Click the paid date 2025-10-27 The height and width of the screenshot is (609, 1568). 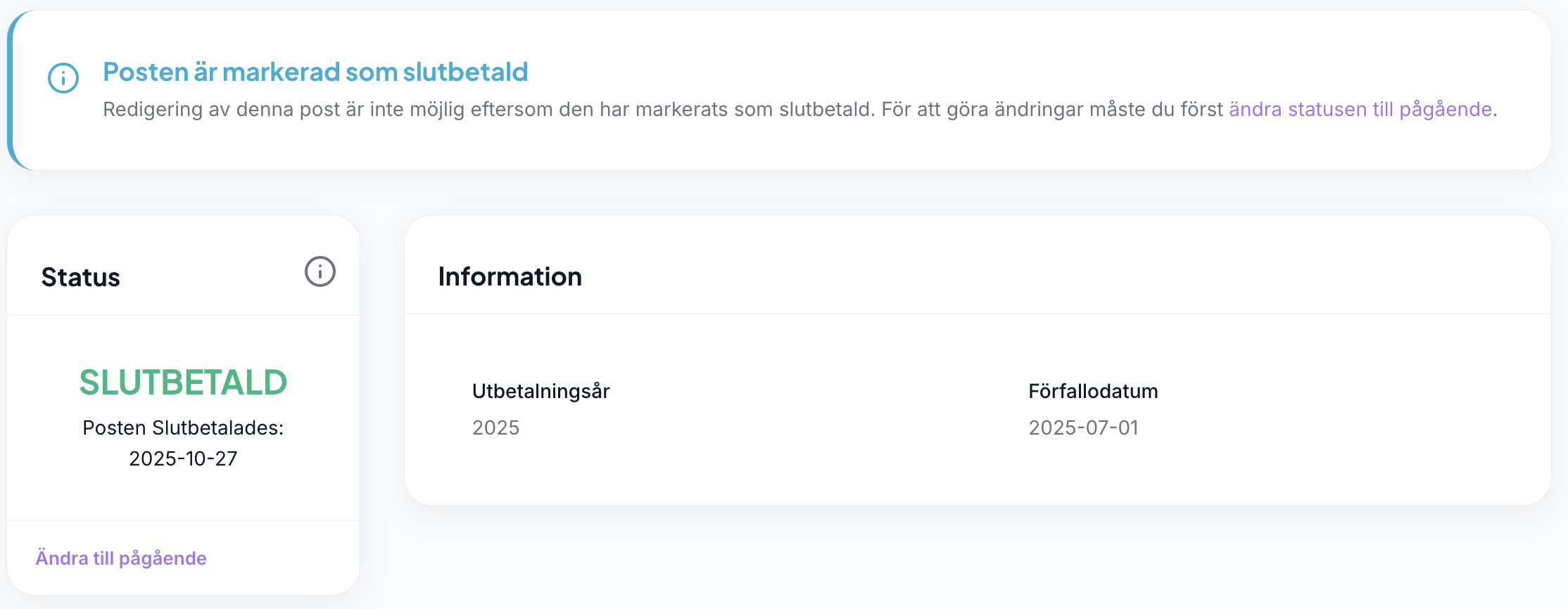183,459
